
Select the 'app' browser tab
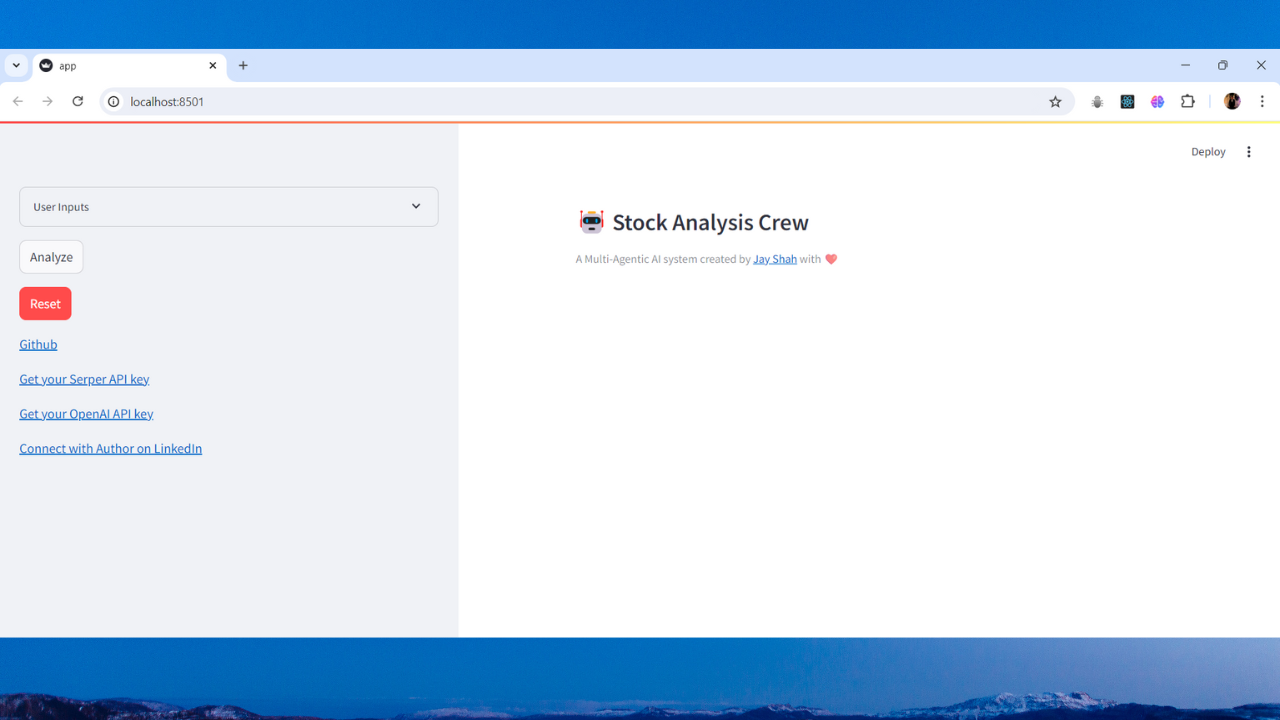coord(129,65)
